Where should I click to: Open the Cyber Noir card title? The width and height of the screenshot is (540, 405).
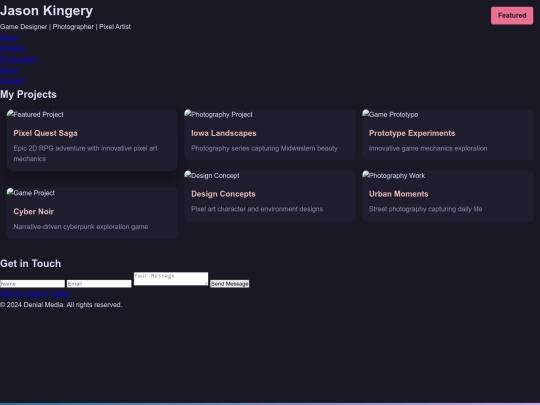pos(33,211)
